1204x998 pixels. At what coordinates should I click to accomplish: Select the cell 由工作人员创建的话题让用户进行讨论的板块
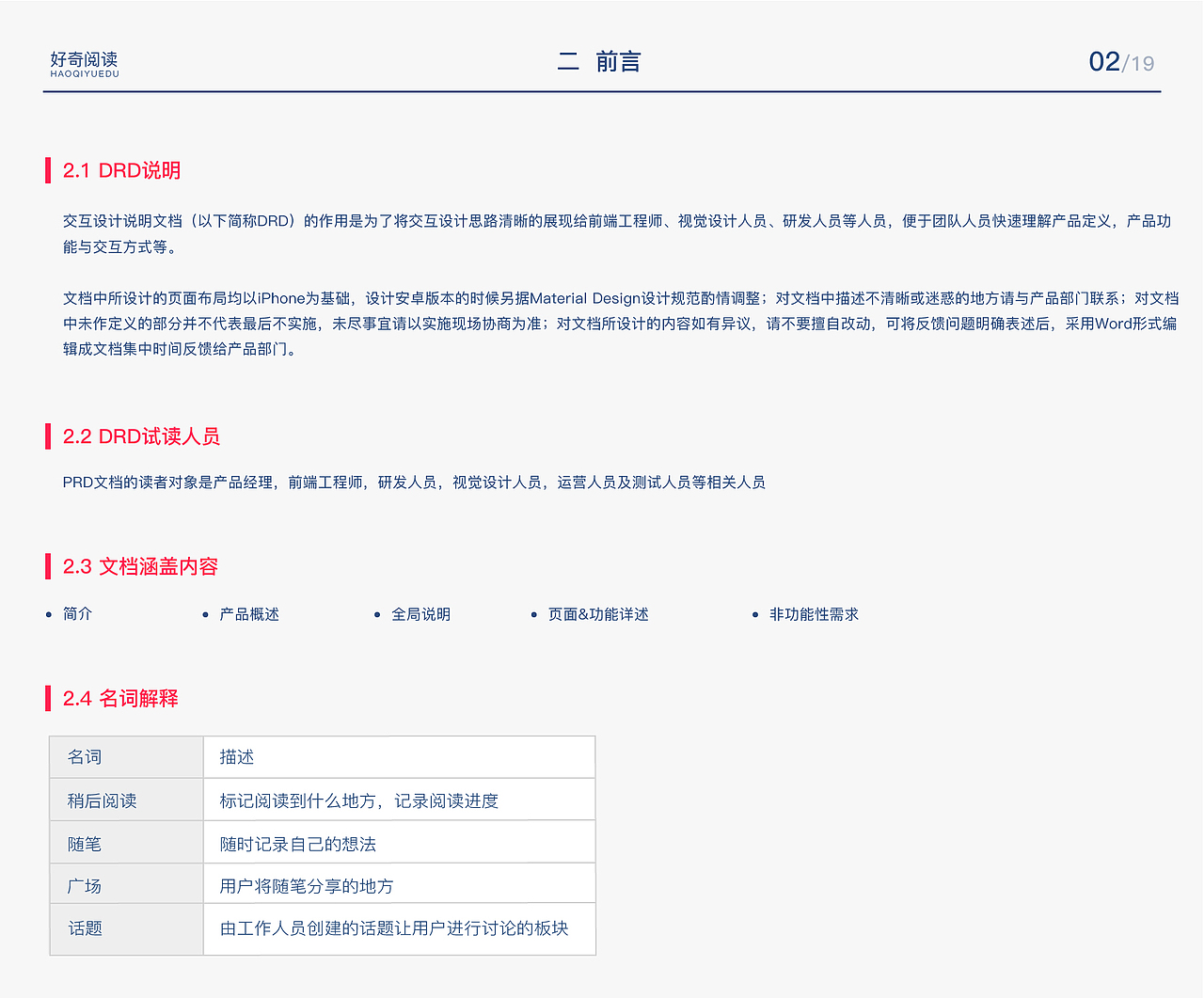(400, 929)
